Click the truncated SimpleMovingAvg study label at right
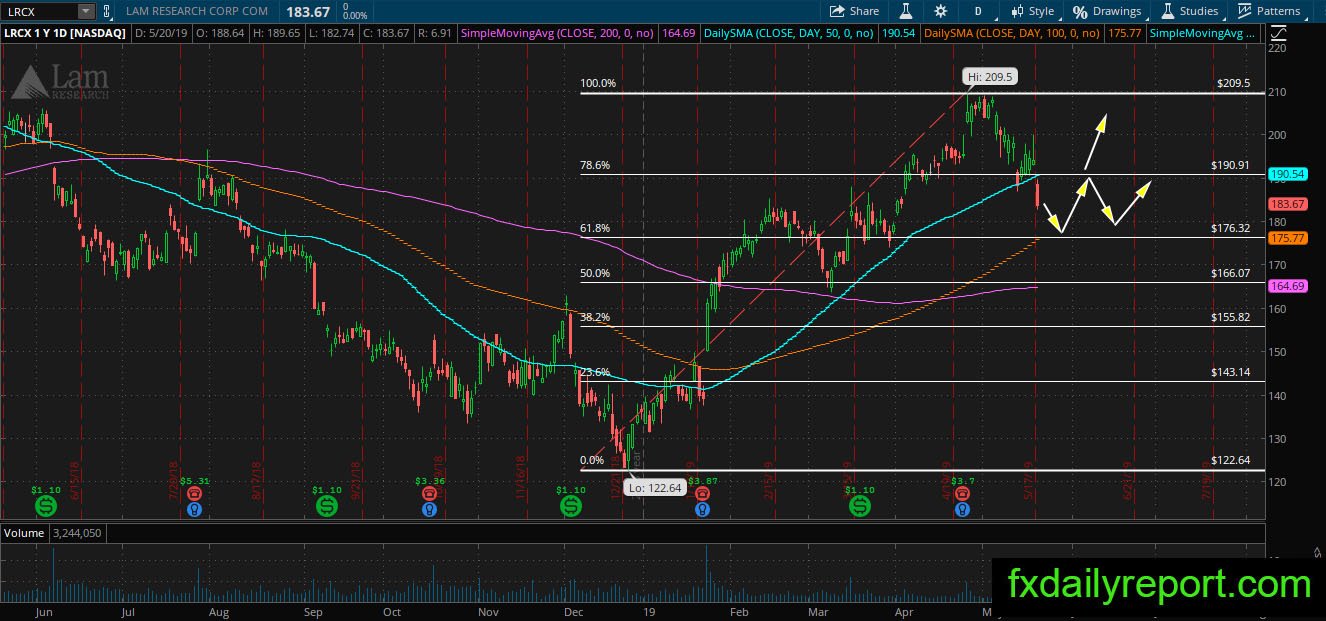This screenshot has height=621, width=1326. [x=1203, y=33]
